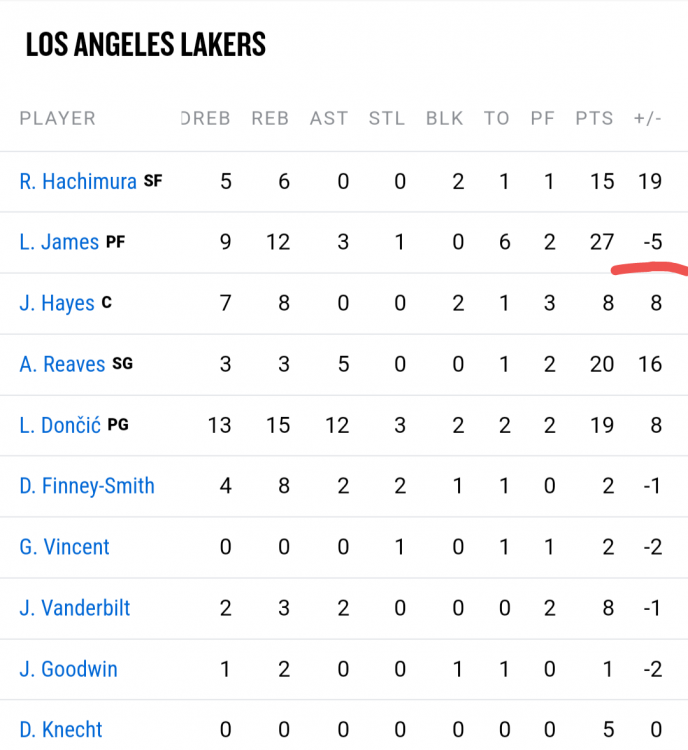Tap the REB column header
The height and width of the screenshot is (750, 688).
click(x=270, y=118)
